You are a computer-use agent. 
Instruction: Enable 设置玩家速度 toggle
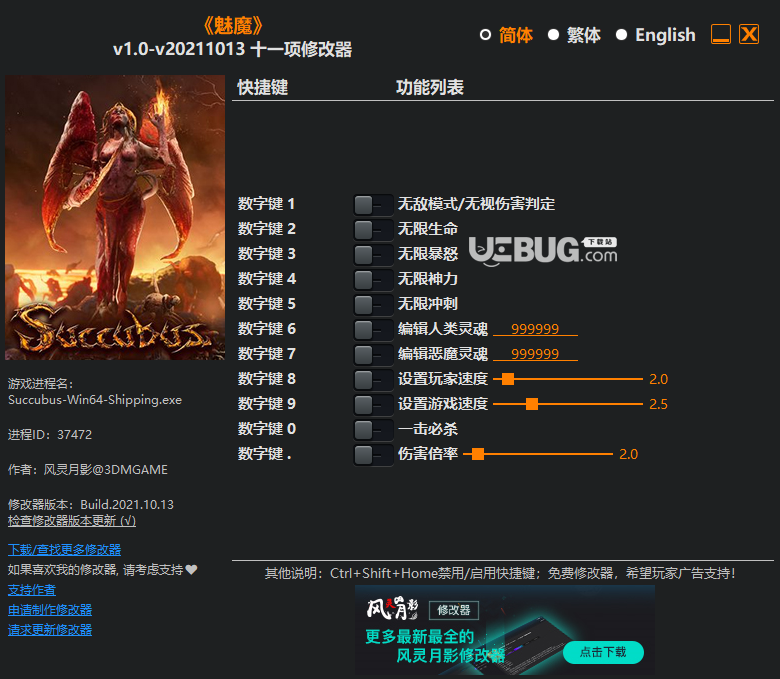373,379
